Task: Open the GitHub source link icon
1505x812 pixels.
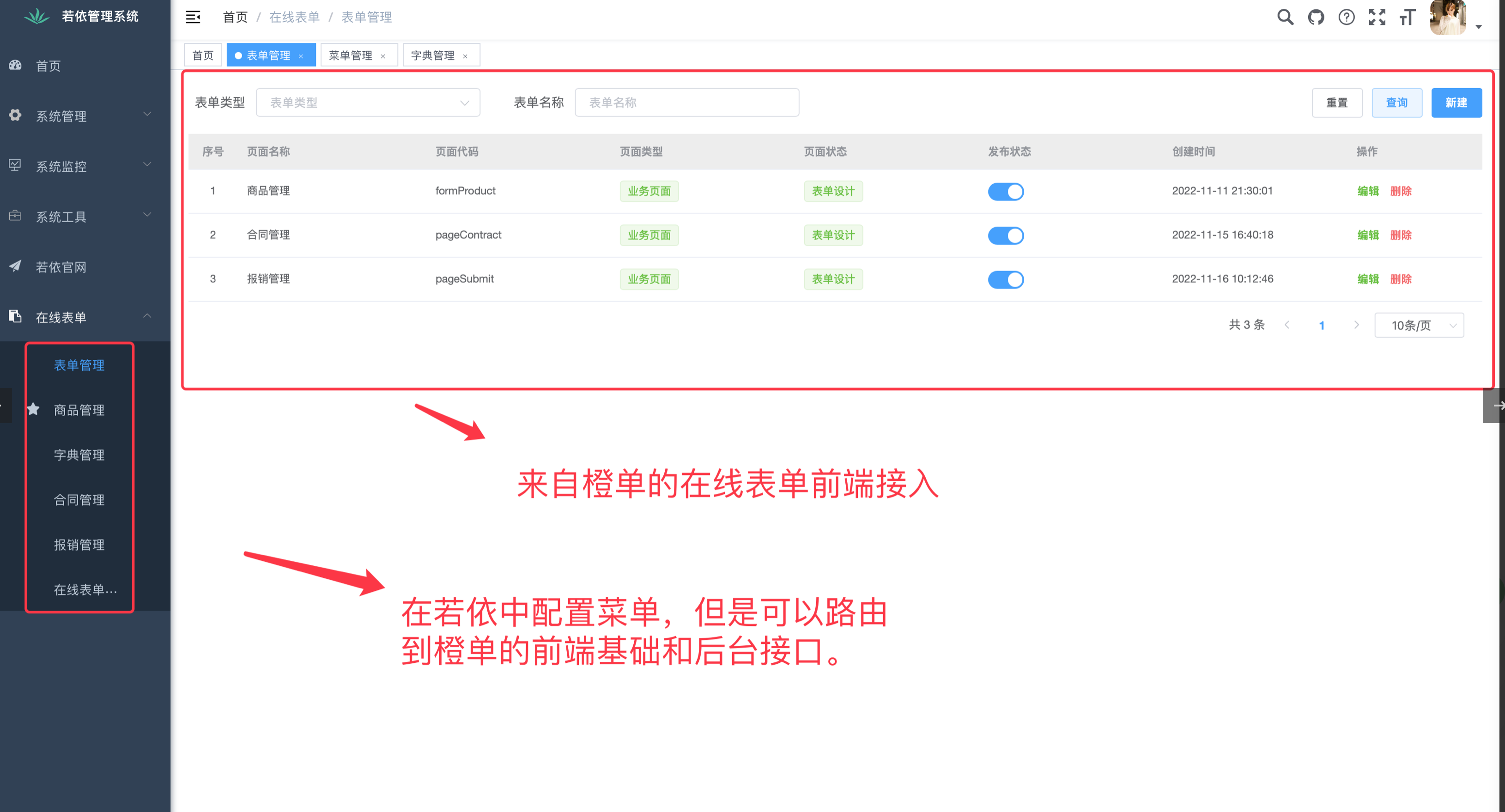Action: tap(1316, 17)
